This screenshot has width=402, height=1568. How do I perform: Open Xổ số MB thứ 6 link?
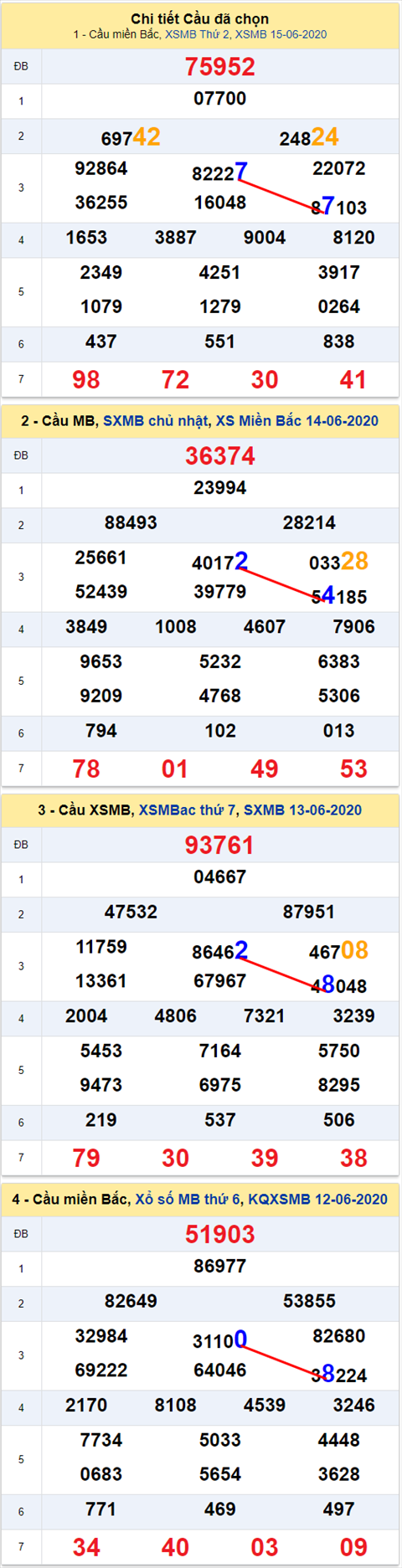point(189,1200)
